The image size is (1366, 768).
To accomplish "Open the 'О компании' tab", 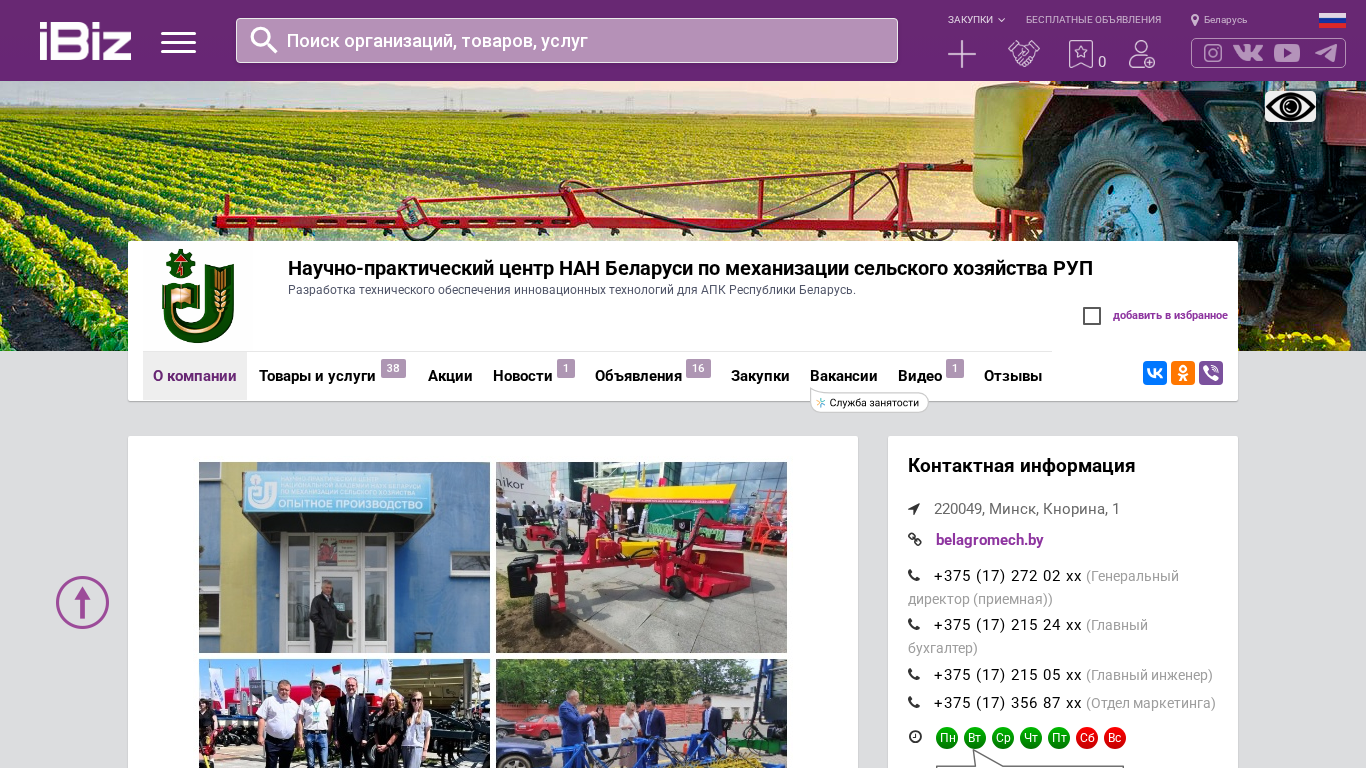I will (x=195, y=376).
